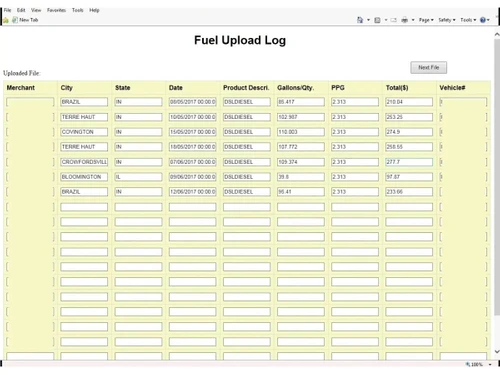Click the Merchant field in the first row

(x=30, y=102)
